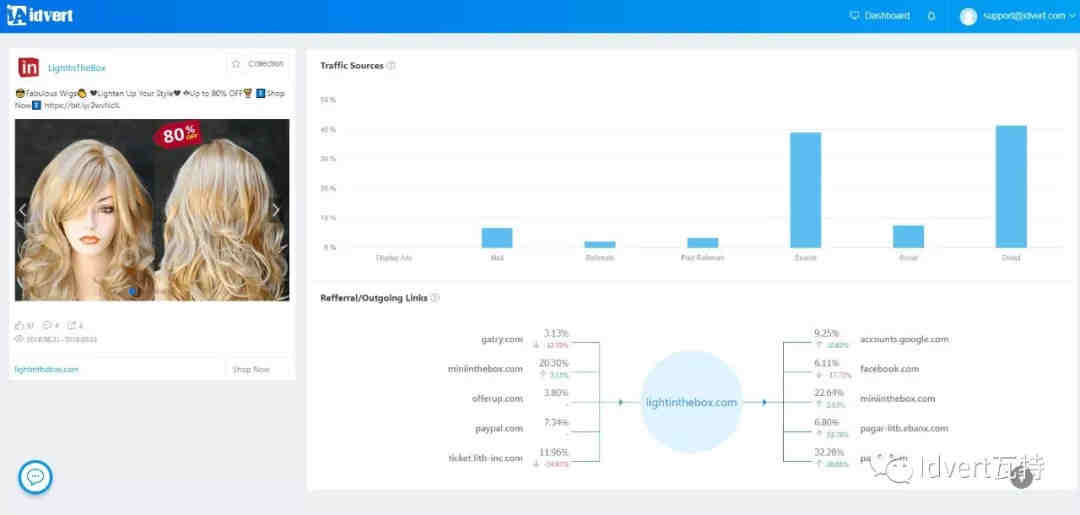Click the red LightInTheBox advertiser logo
This screenshot has height=515, width=1080.
(x=28, y=67)
